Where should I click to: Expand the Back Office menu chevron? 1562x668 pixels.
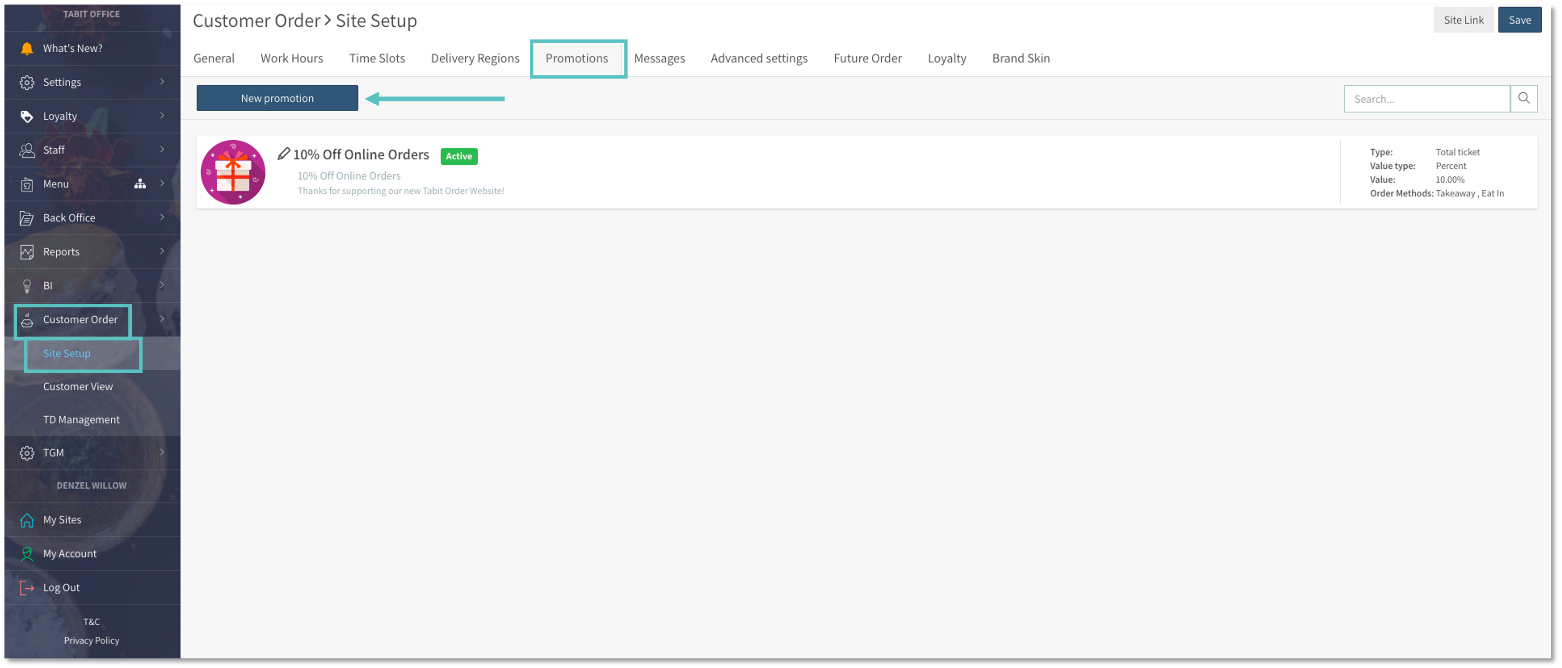tap(162, 218)
